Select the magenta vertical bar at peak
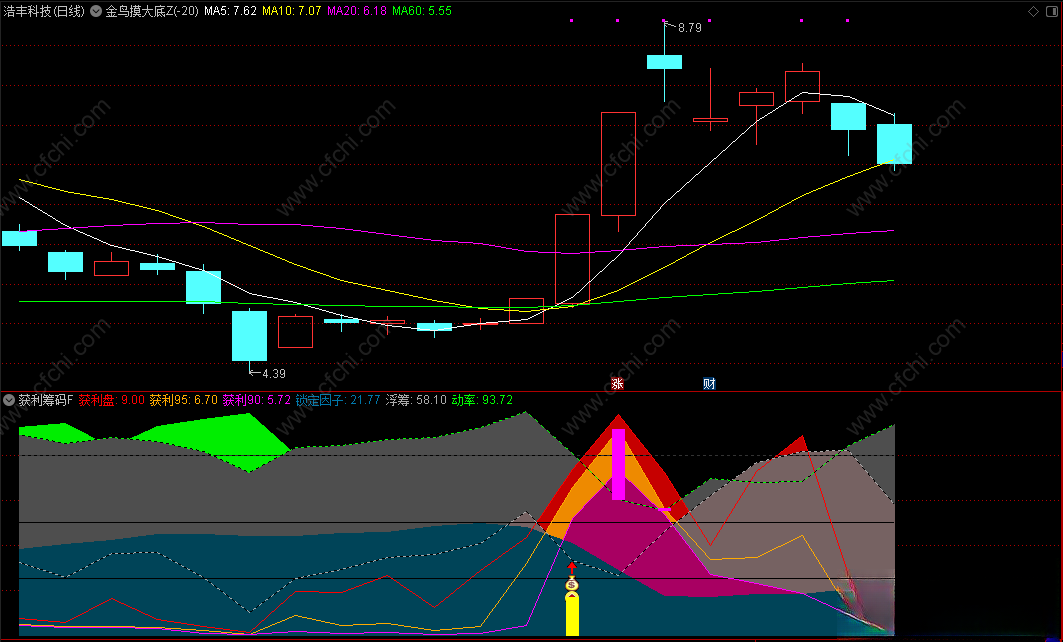Screen dimensions: 1063x642 tap(618, 464)
